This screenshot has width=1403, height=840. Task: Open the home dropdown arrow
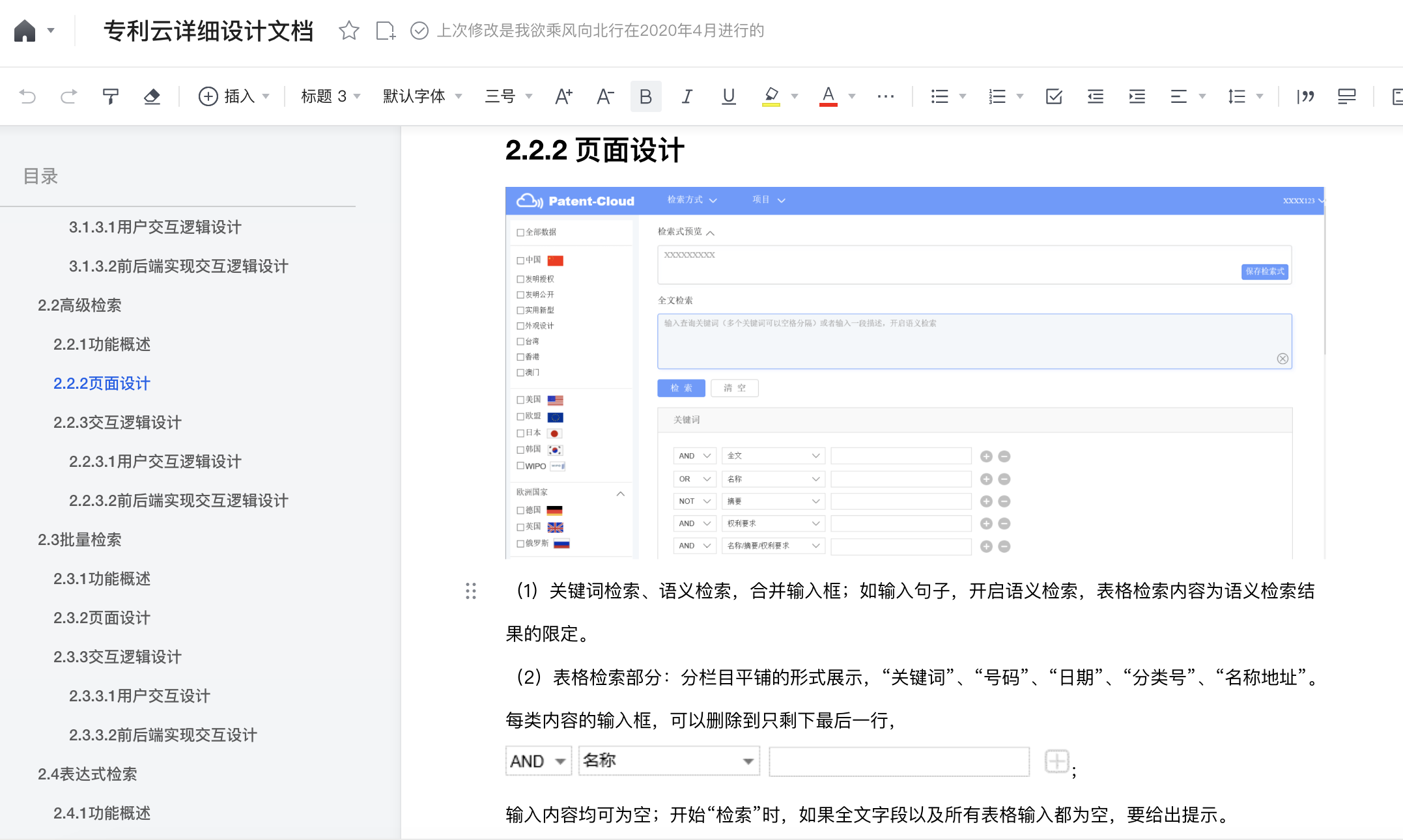(x=51, y=31)
